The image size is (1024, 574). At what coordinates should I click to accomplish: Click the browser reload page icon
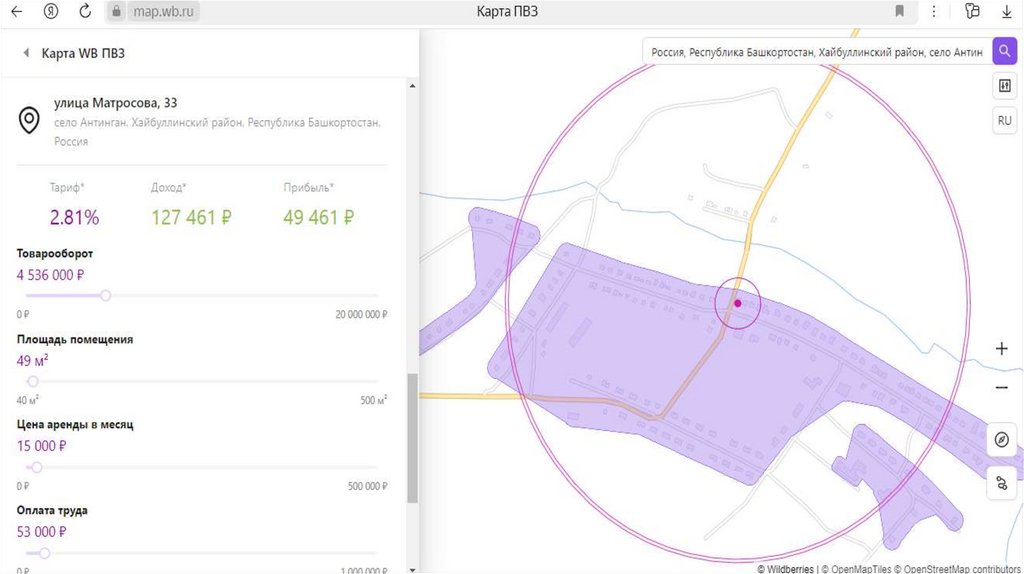click(x=84, y=11)
